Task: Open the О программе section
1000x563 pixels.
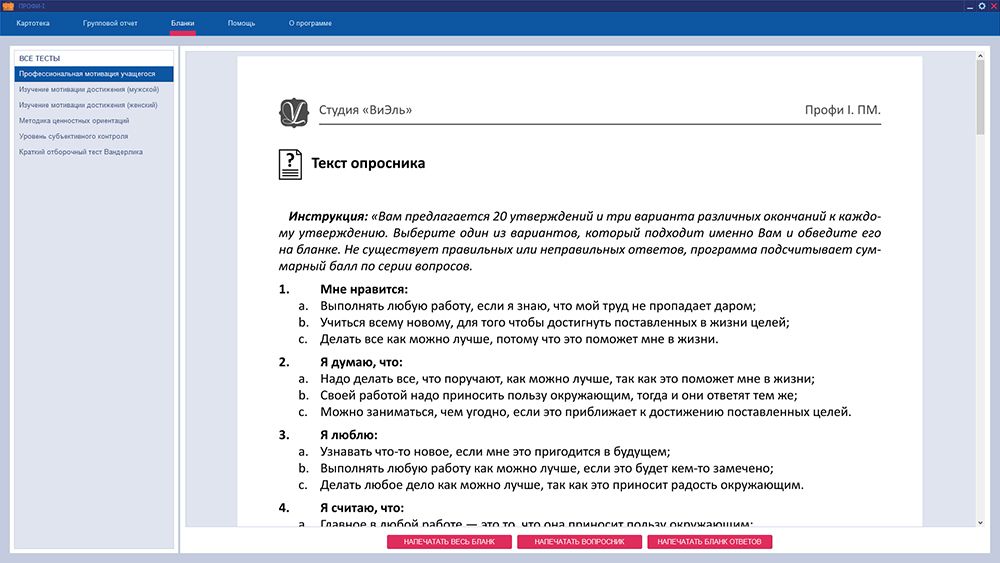Action: [x=310, y=23]
